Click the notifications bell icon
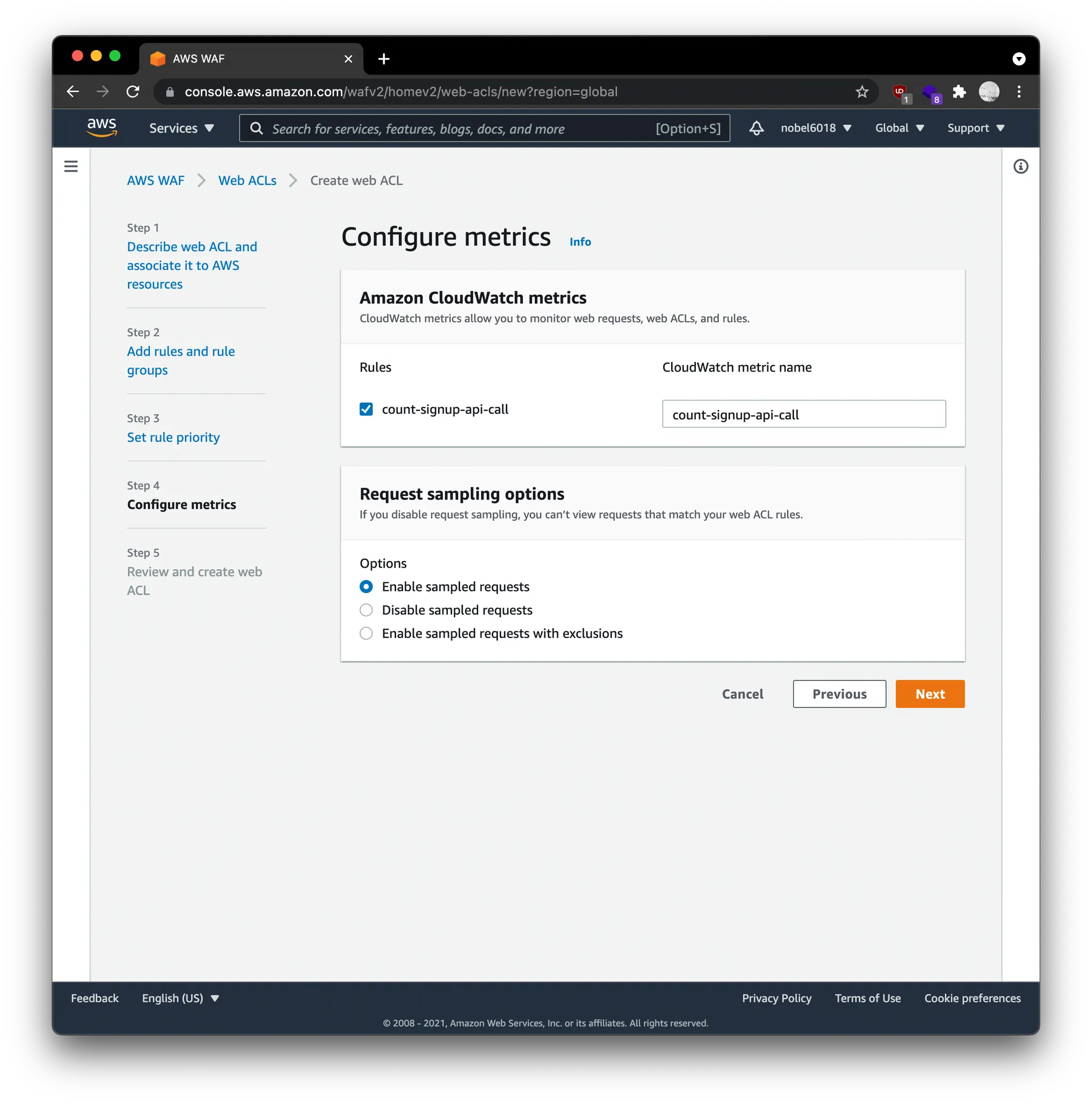Viewport: 1092px width, 1104px height. [x=756, y=128]
